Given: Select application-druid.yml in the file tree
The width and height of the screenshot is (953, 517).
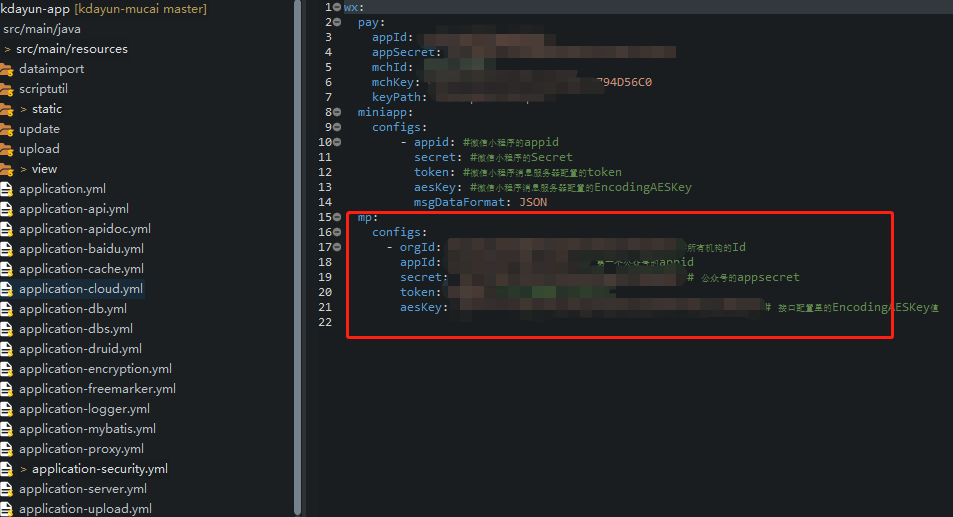Looking at the screenshot, I should (x=80, y=349).
